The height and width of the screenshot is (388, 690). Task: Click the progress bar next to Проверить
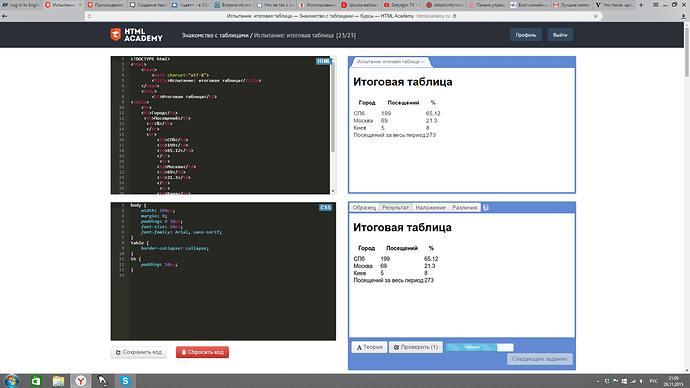[480, 347]
